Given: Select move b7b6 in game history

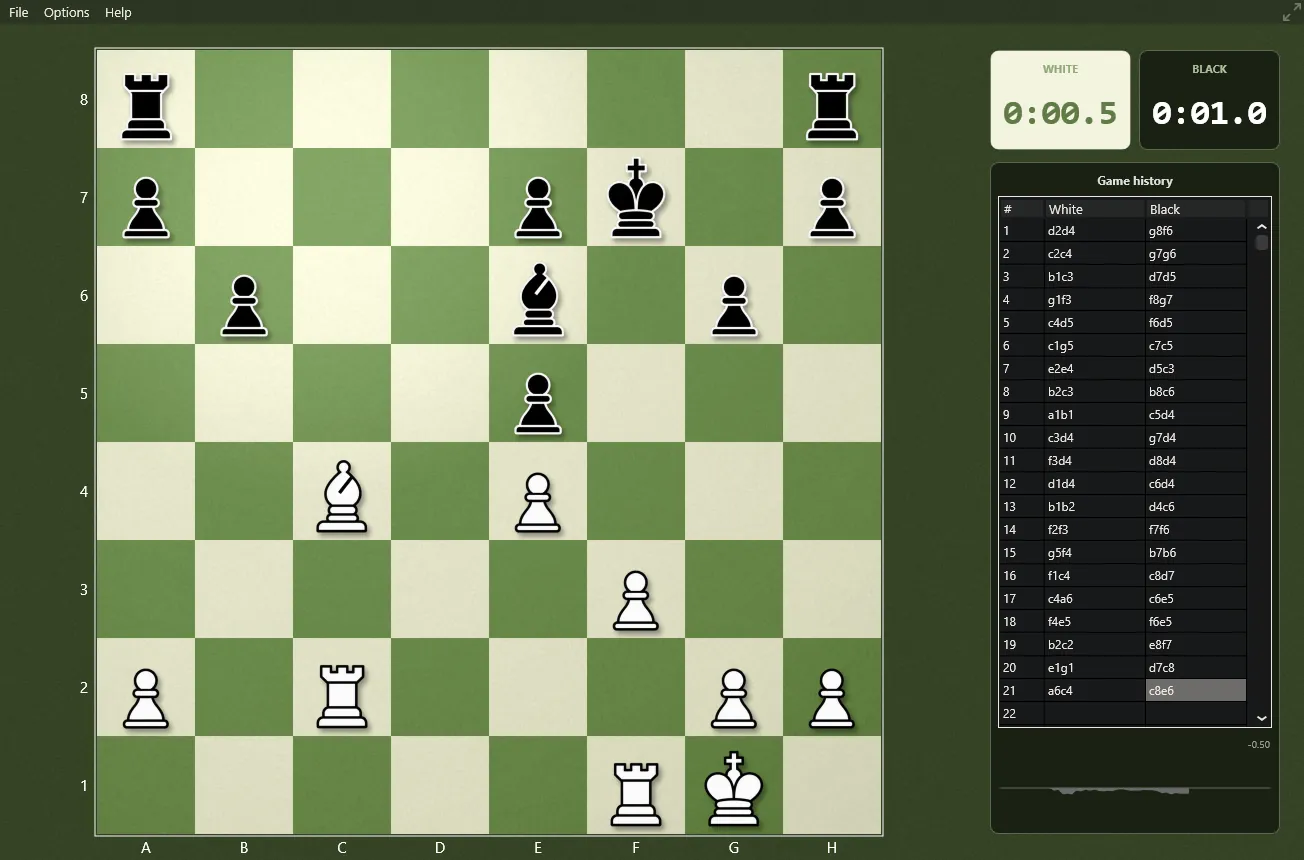Looking at the screenshot, I should click(x=1195, y=552).
